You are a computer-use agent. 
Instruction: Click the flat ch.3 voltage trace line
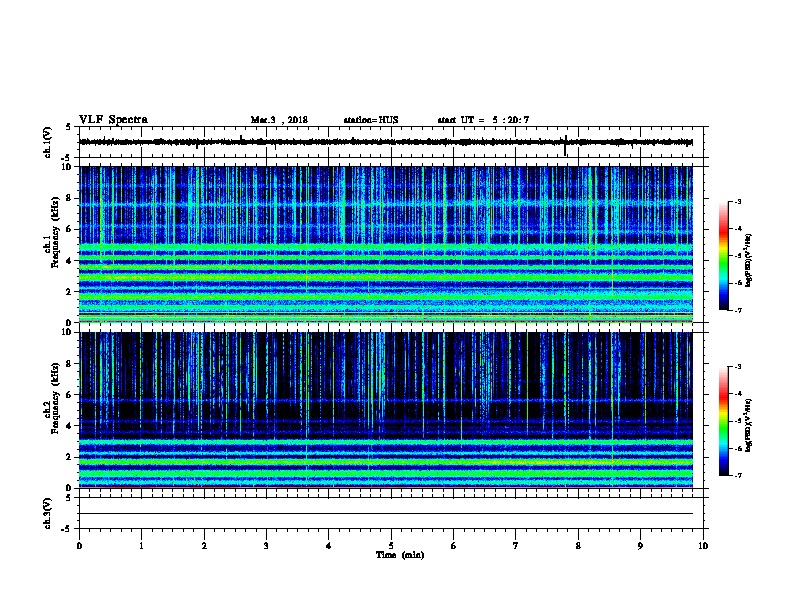386,514
